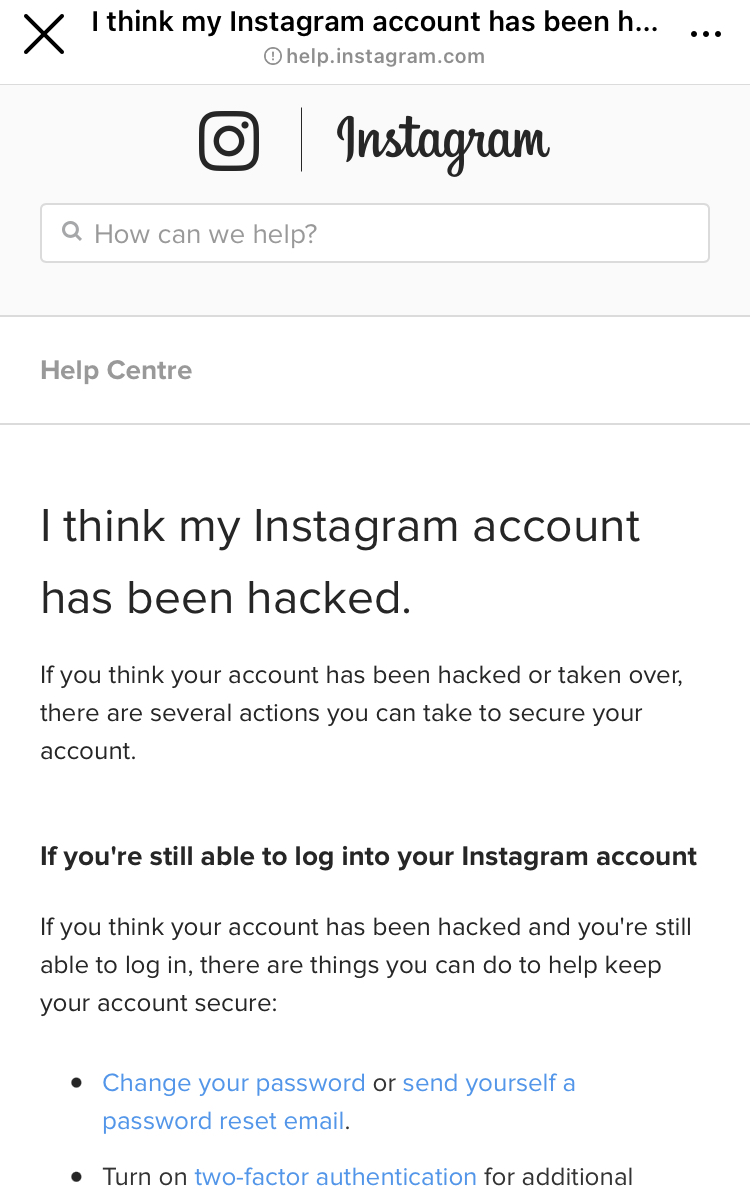750x1189 pixels.
Task: Open the two-factor authentication link
Action: click(x=335, y=1177)
